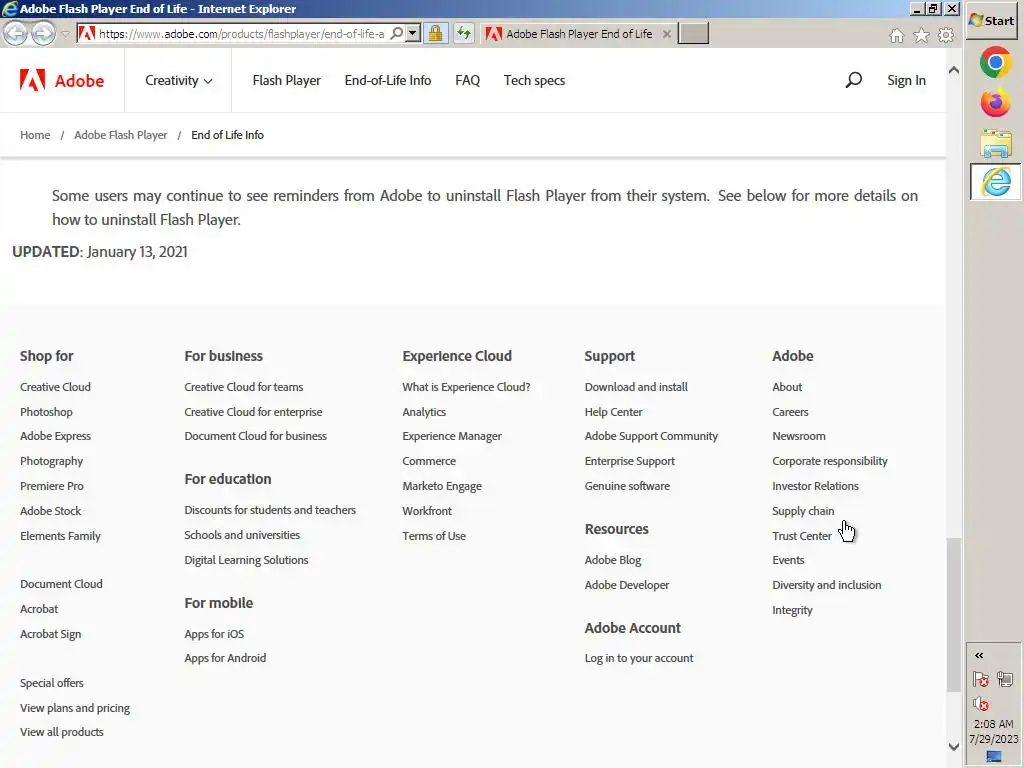Open Analytics link
The image size is (1024, 768).
click(424, 412)
